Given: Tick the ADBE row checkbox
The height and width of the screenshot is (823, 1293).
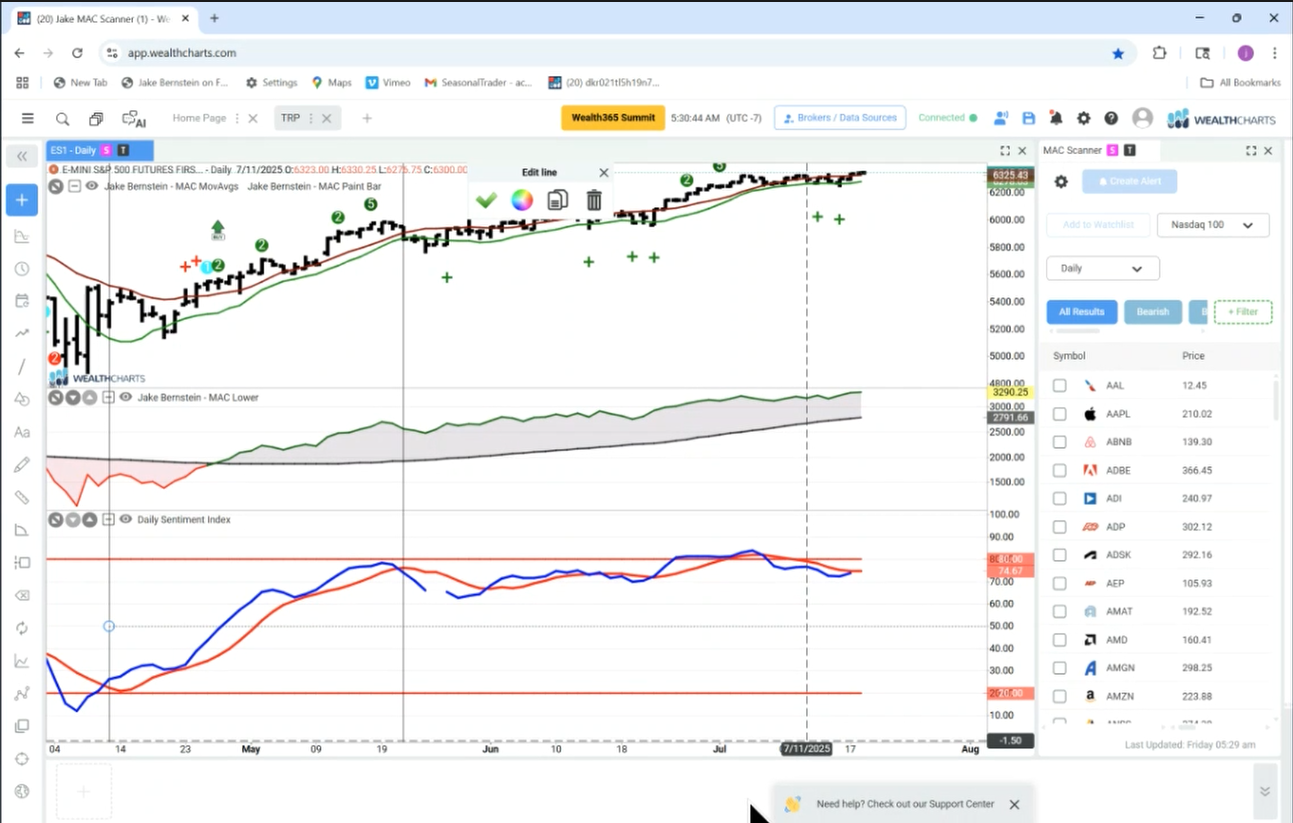Looking at the screenshot, I should coord(1059,470).
